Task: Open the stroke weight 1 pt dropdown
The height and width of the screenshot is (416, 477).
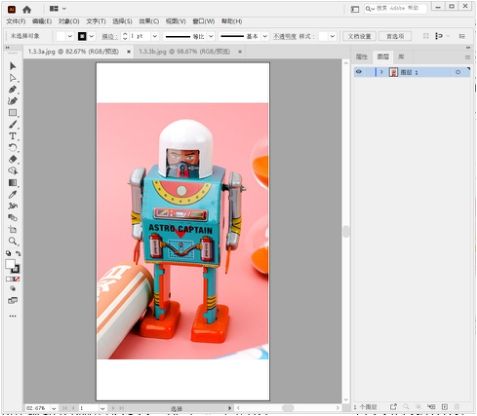Action: pyautogui.click(x=155, y=36)
